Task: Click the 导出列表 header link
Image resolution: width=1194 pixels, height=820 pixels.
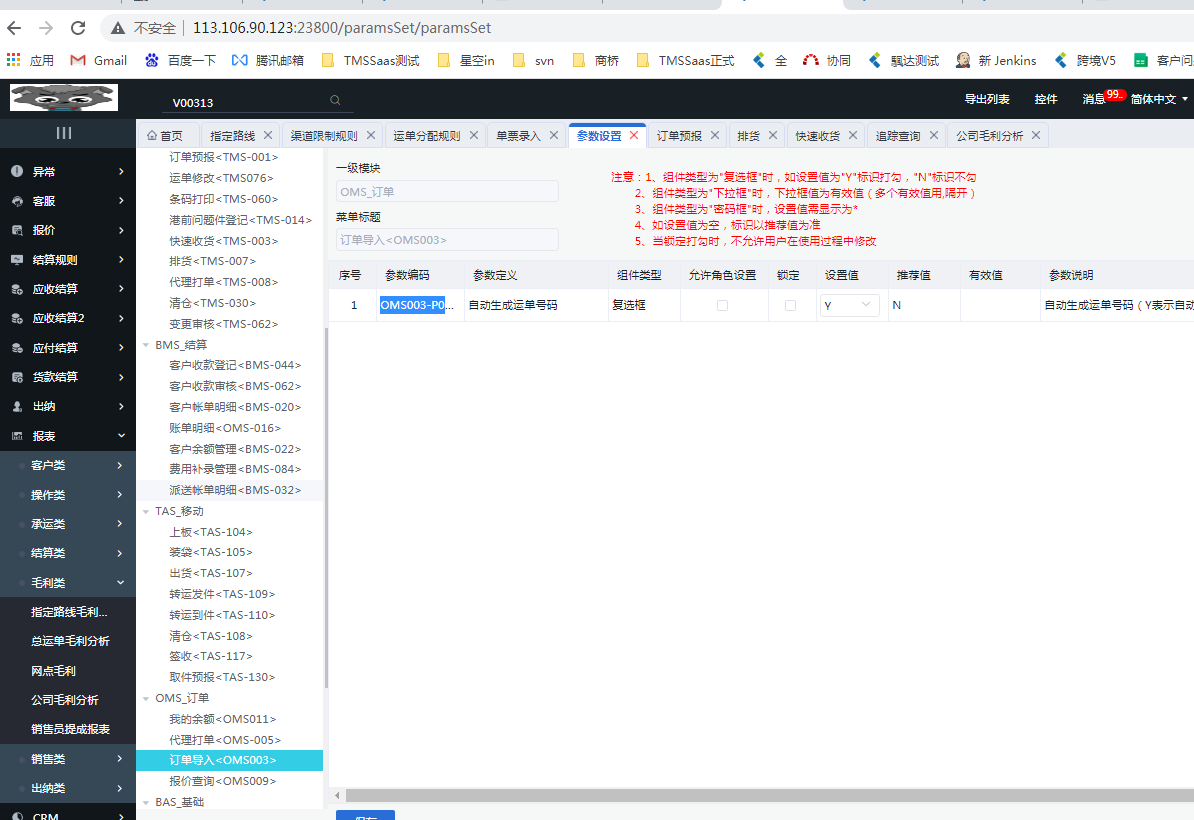Action: click(x=987, y=99)
